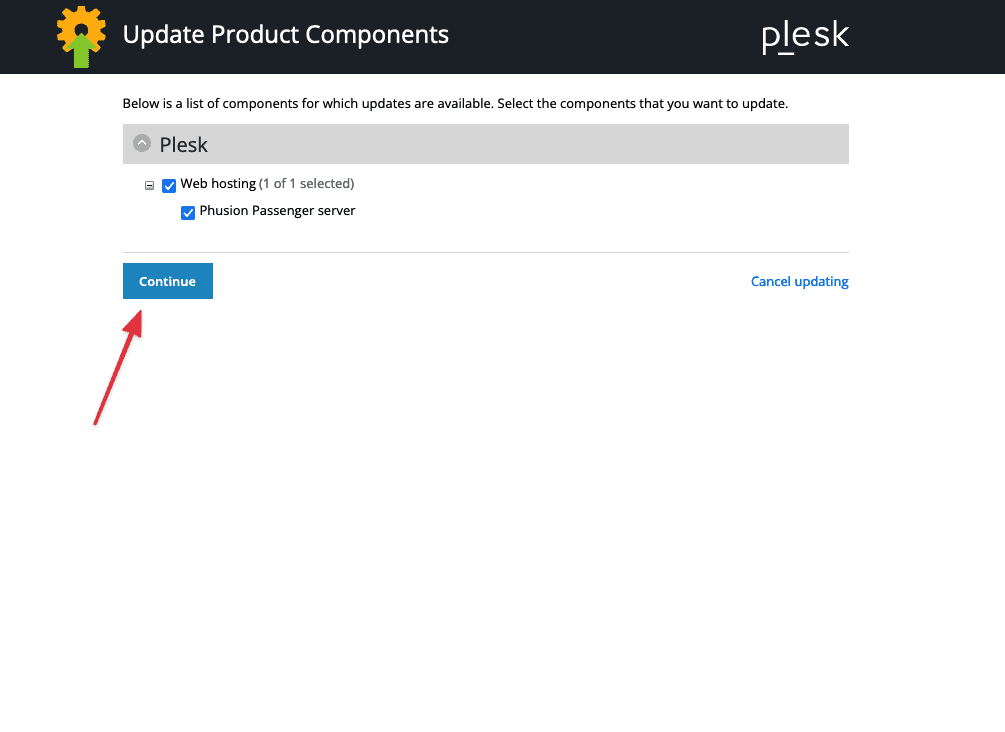Click the dark top header bar

click(x=600, y=37)
